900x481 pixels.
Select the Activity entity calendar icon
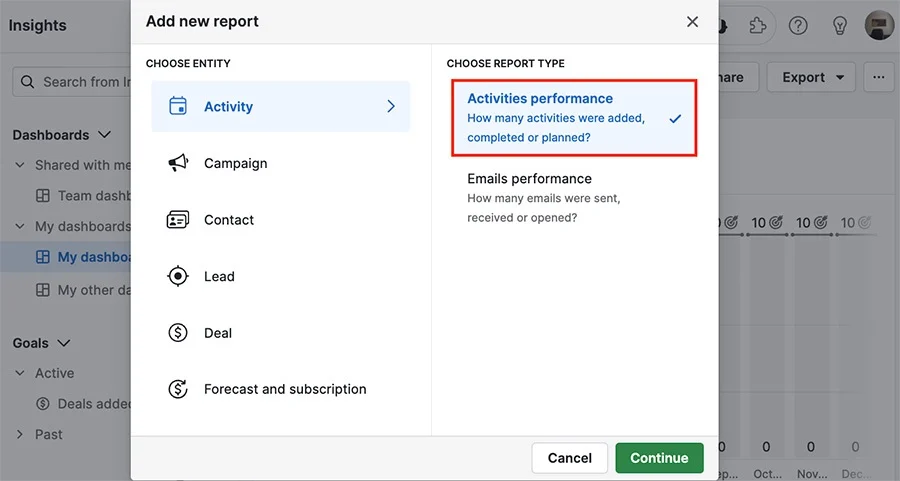[x=178, y=106]
